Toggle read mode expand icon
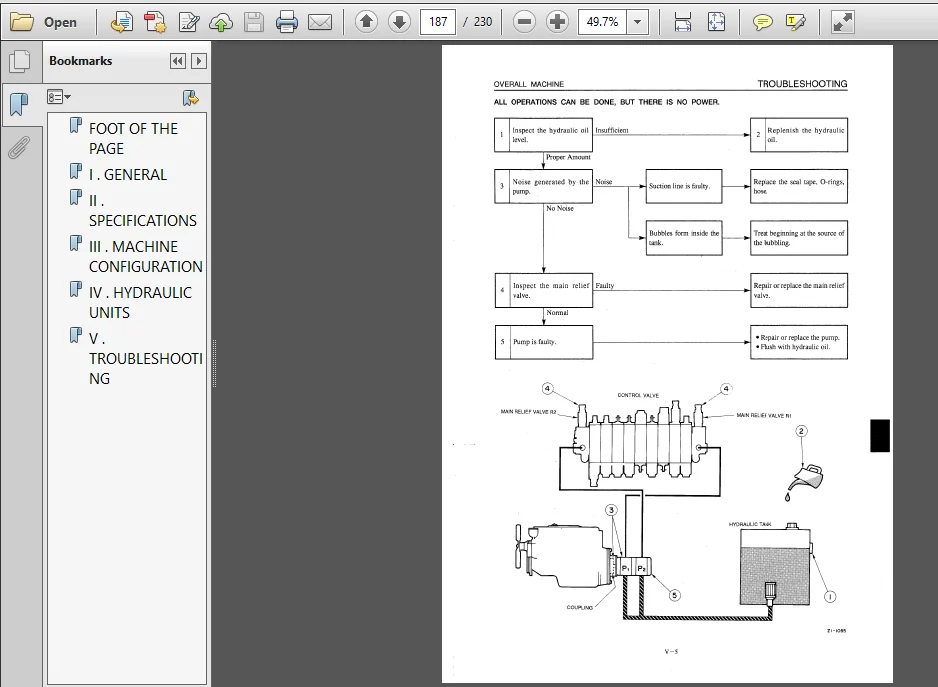This screenshot has width=938, height=687. (842, 22)
